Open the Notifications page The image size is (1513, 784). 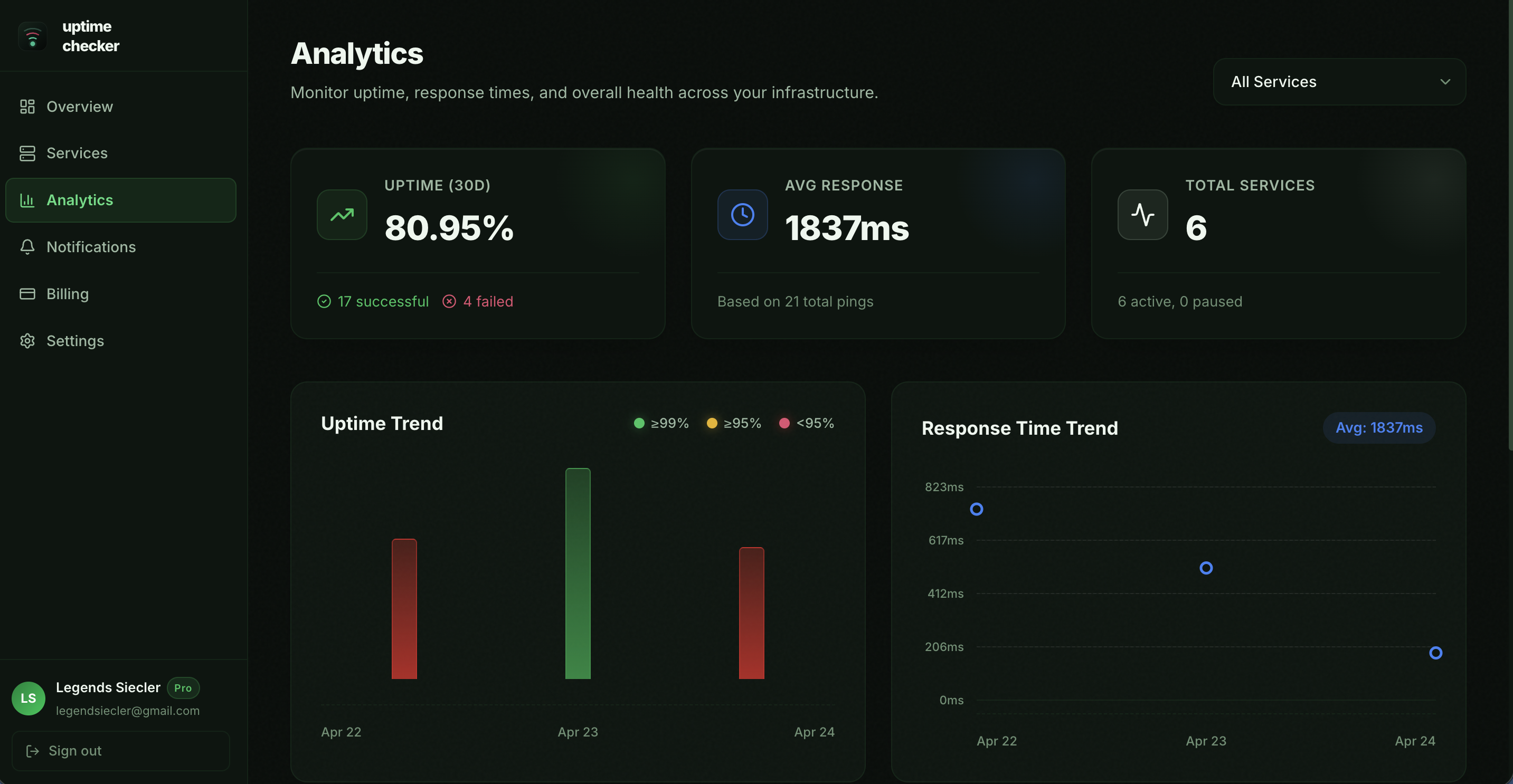pos(121,247)
